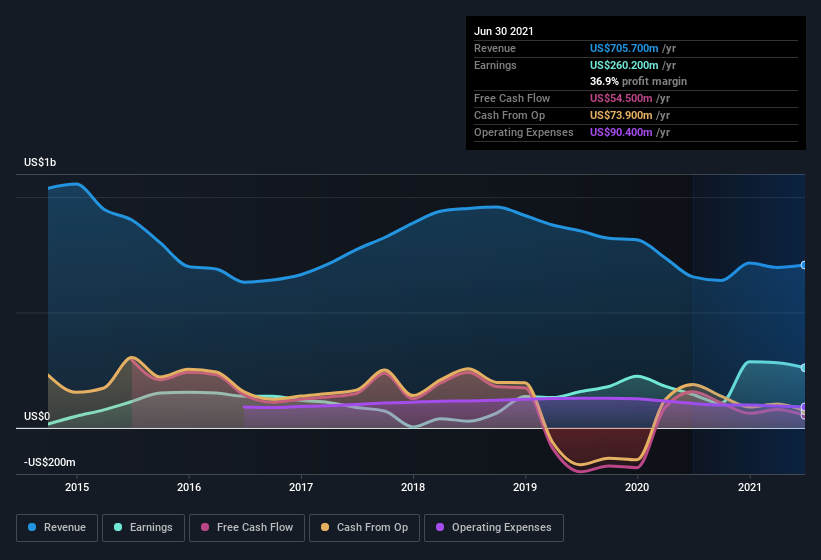Toggle the Operating Expenses legend button

494,528
